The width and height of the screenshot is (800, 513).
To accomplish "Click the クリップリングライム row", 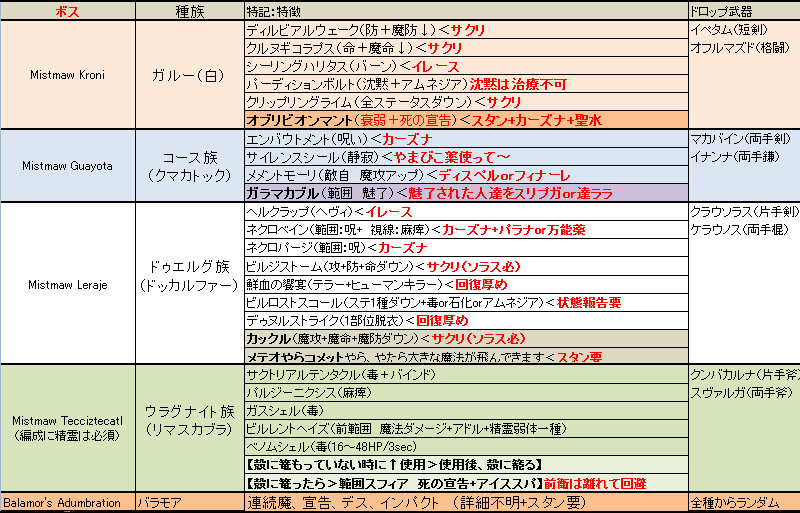I will tap(466, 102).
